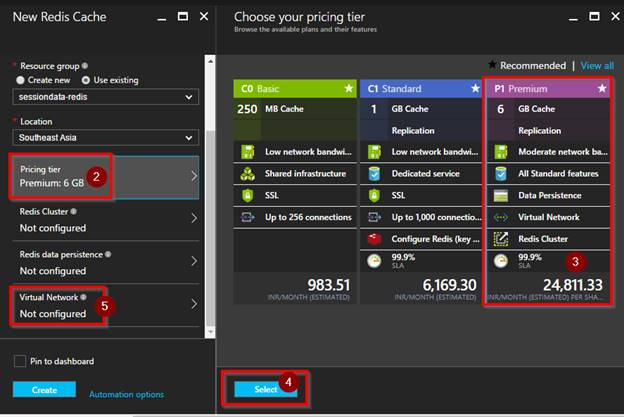The width and height of the screenshot is (624, 417).
Task: Click the All Standard features icon
Action: click(501, 173)
